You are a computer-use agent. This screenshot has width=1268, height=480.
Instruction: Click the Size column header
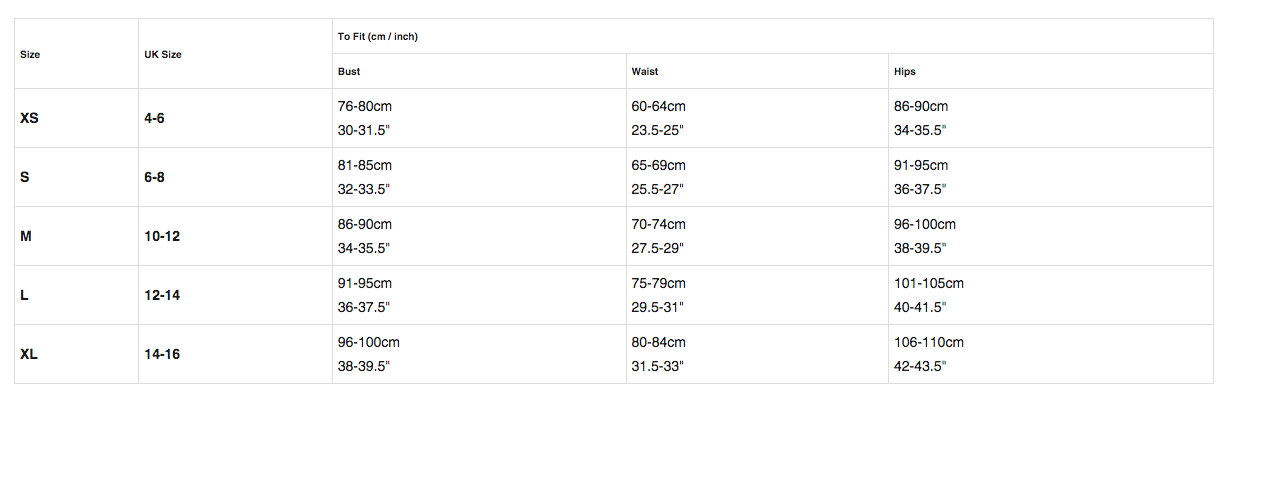(x=30, y=54)
